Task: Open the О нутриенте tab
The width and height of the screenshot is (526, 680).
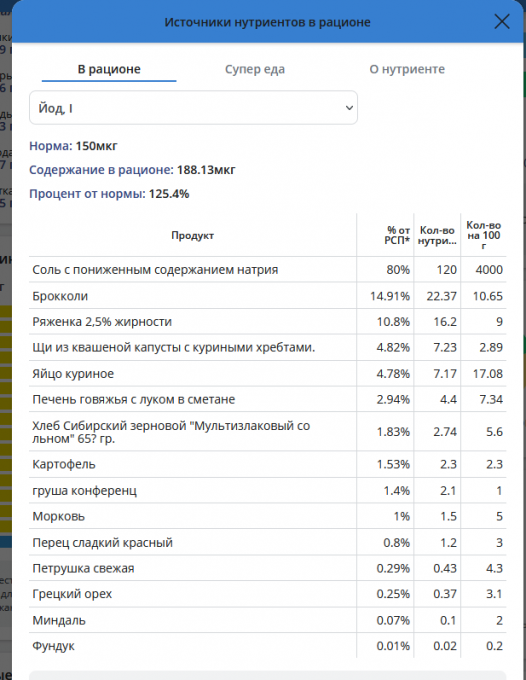Action: pyautogui.click(x=407, y=69)
